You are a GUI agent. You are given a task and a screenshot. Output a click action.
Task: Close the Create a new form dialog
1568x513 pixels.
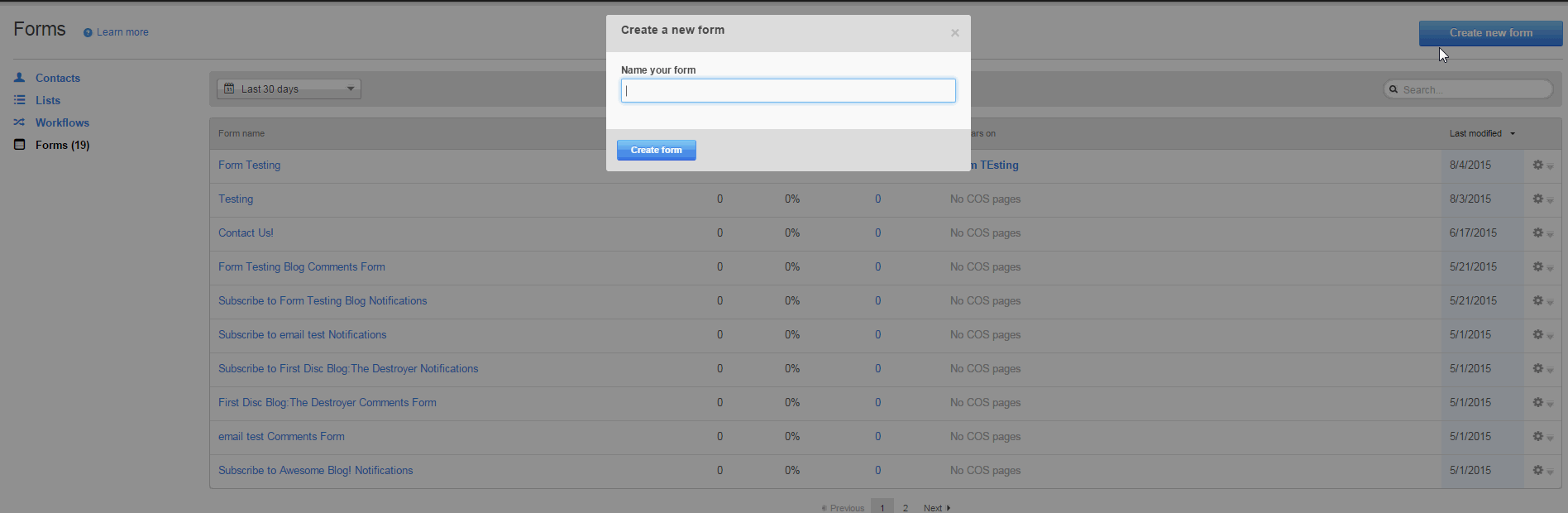point(954,33)
